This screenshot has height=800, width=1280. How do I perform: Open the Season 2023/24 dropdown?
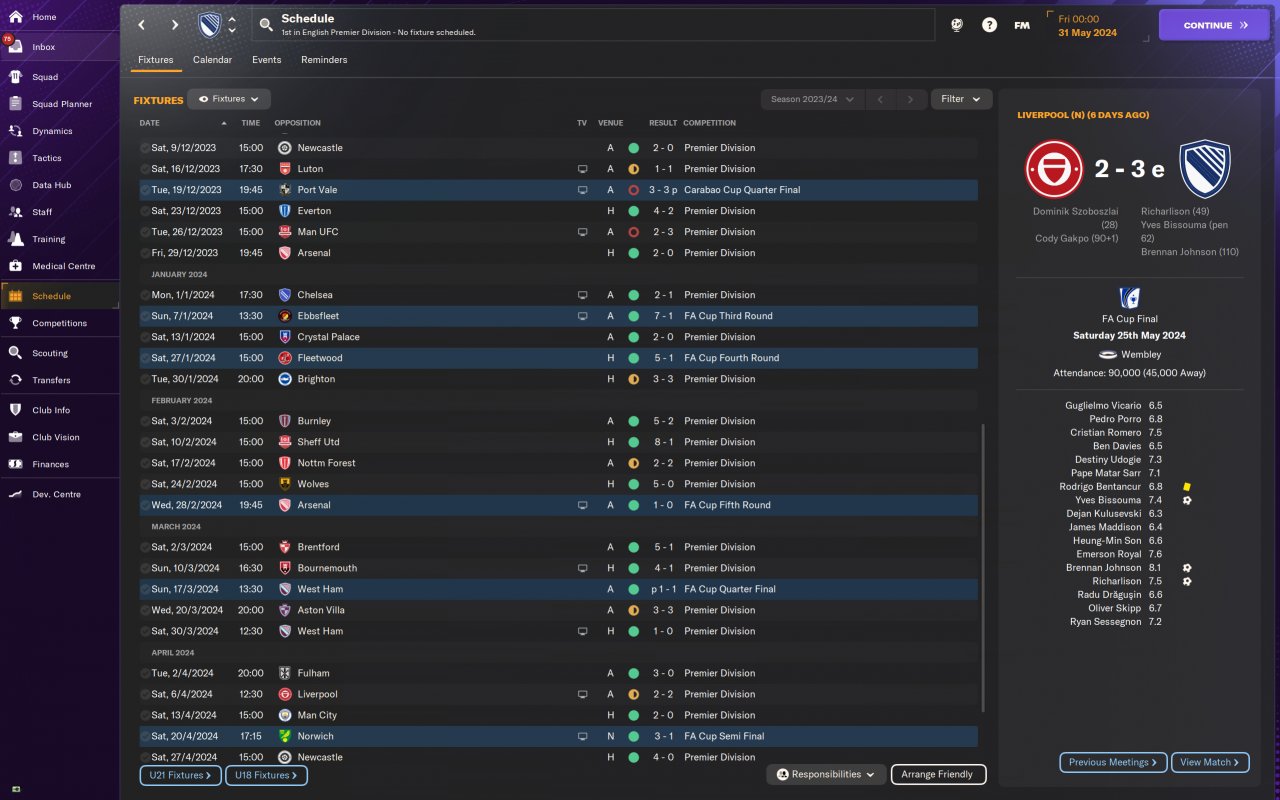coord(813,99)
